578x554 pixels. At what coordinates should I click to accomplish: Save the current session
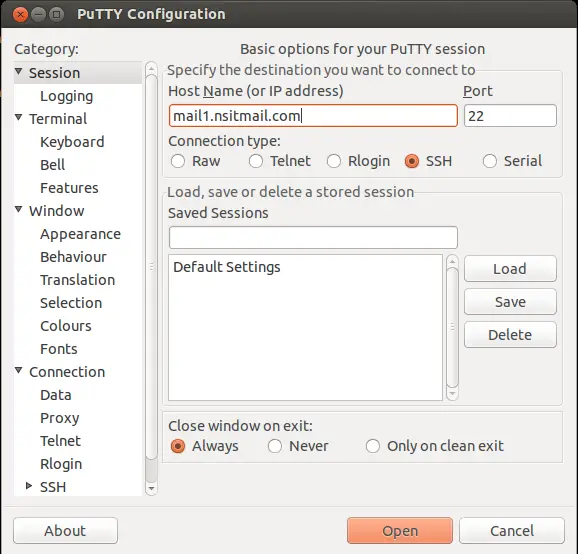(x=510, y=302)
